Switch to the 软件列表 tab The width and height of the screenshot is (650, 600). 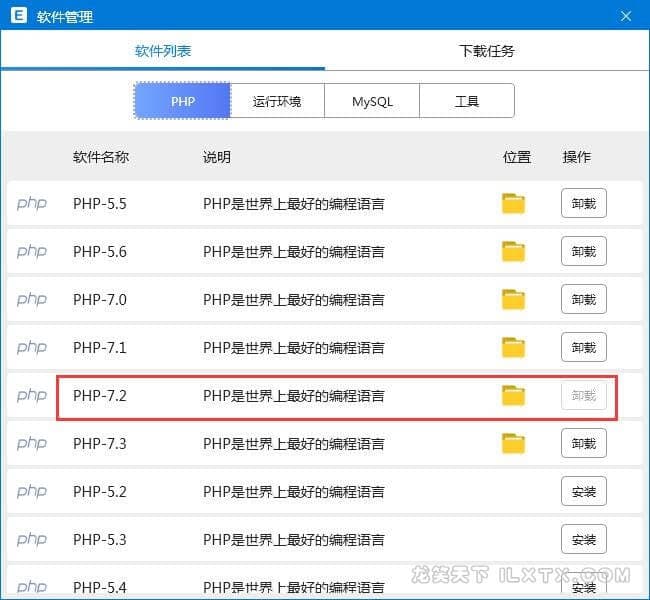pos(163,51)
